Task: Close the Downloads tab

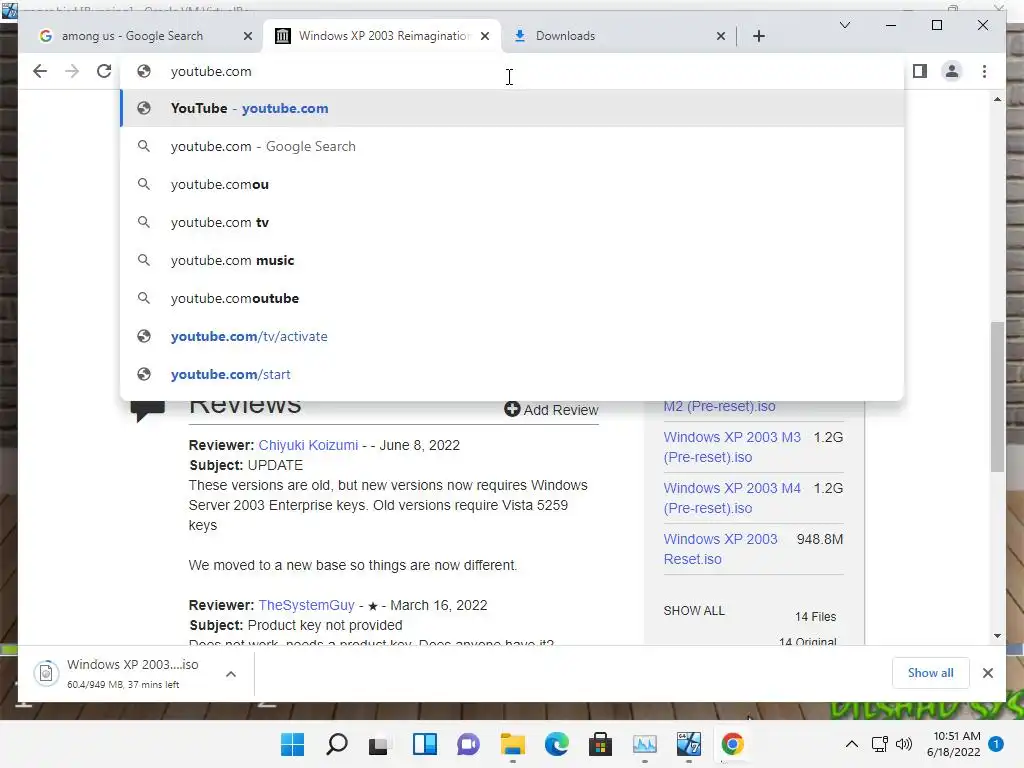Action: (720, 36)
